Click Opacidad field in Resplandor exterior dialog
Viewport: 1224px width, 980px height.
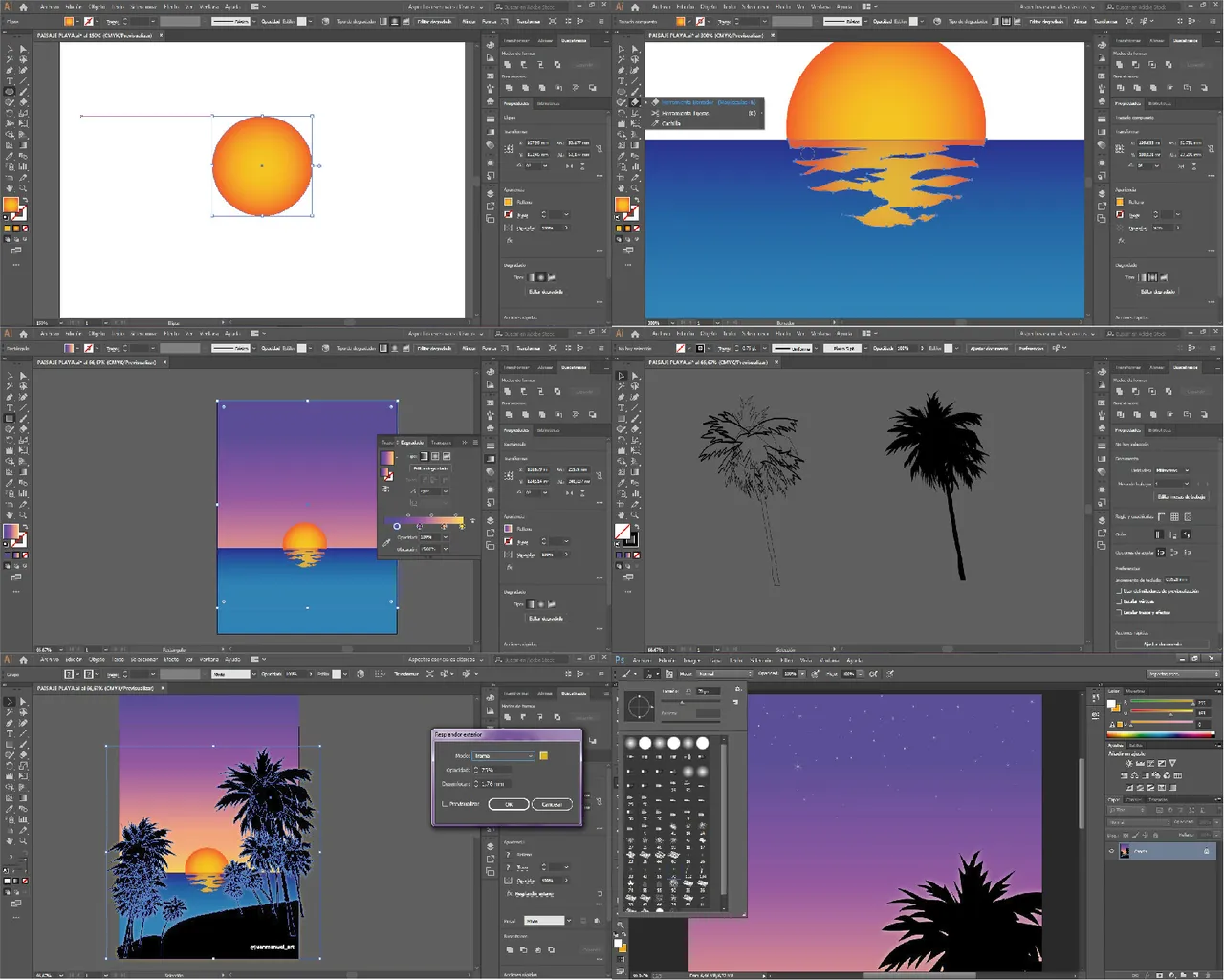pyautogui.click(x=496, y=770)
